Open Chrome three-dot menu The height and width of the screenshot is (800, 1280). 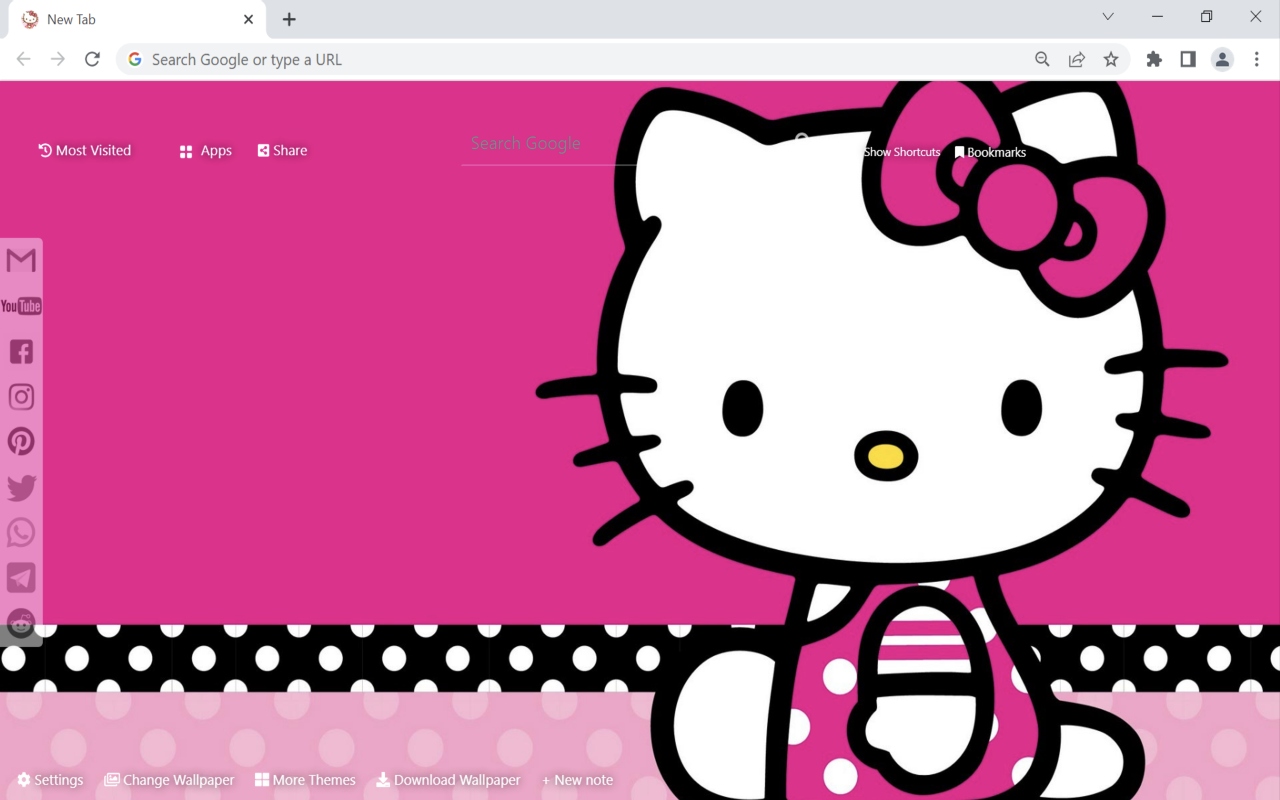[1257, 59]
